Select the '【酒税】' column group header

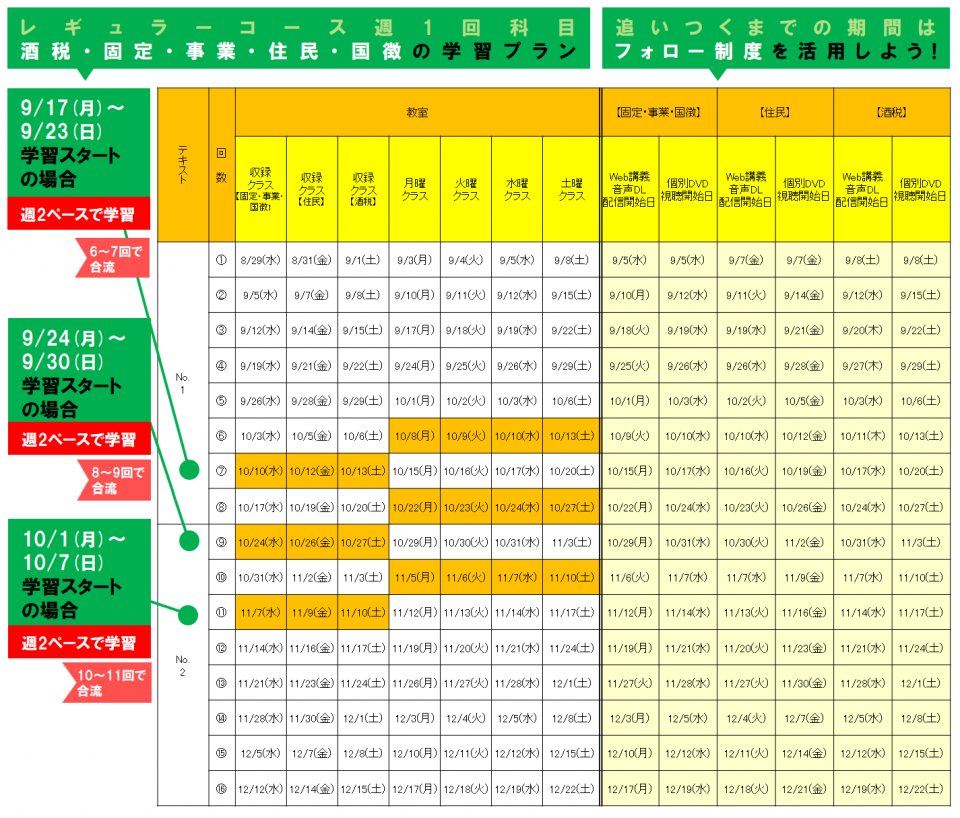[891, 112]
